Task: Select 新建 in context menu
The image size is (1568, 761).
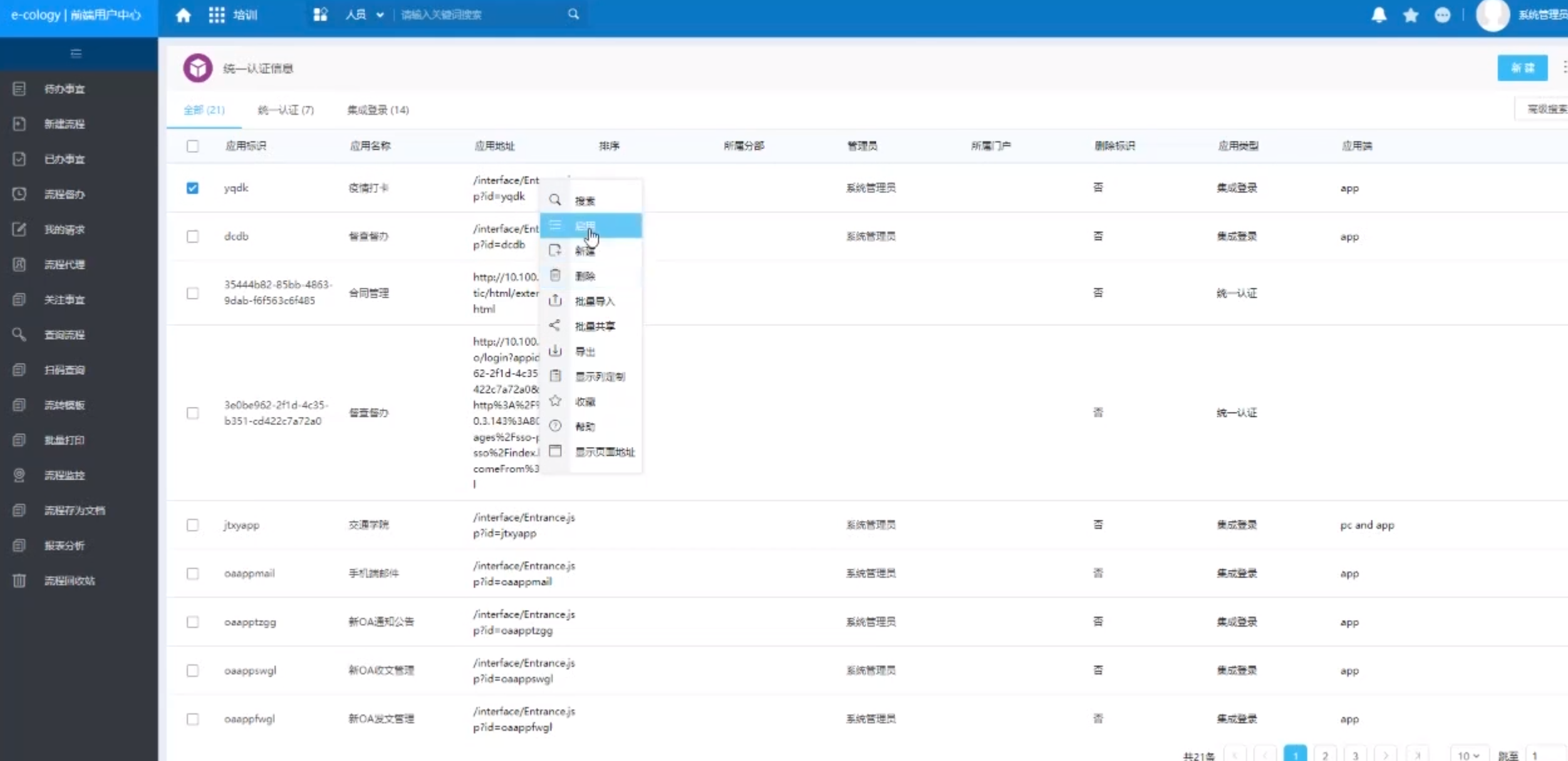Action: click(591, 251)
